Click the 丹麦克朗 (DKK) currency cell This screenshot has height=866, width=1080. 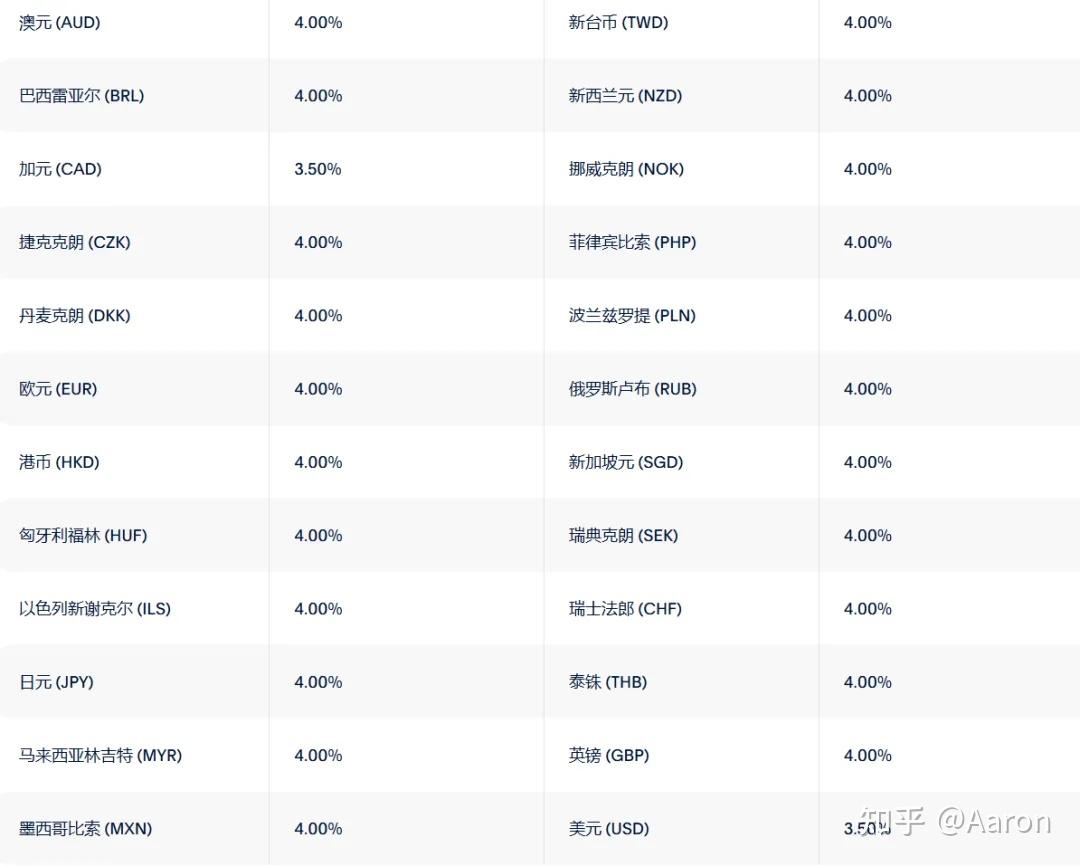[x=75, y=315]
